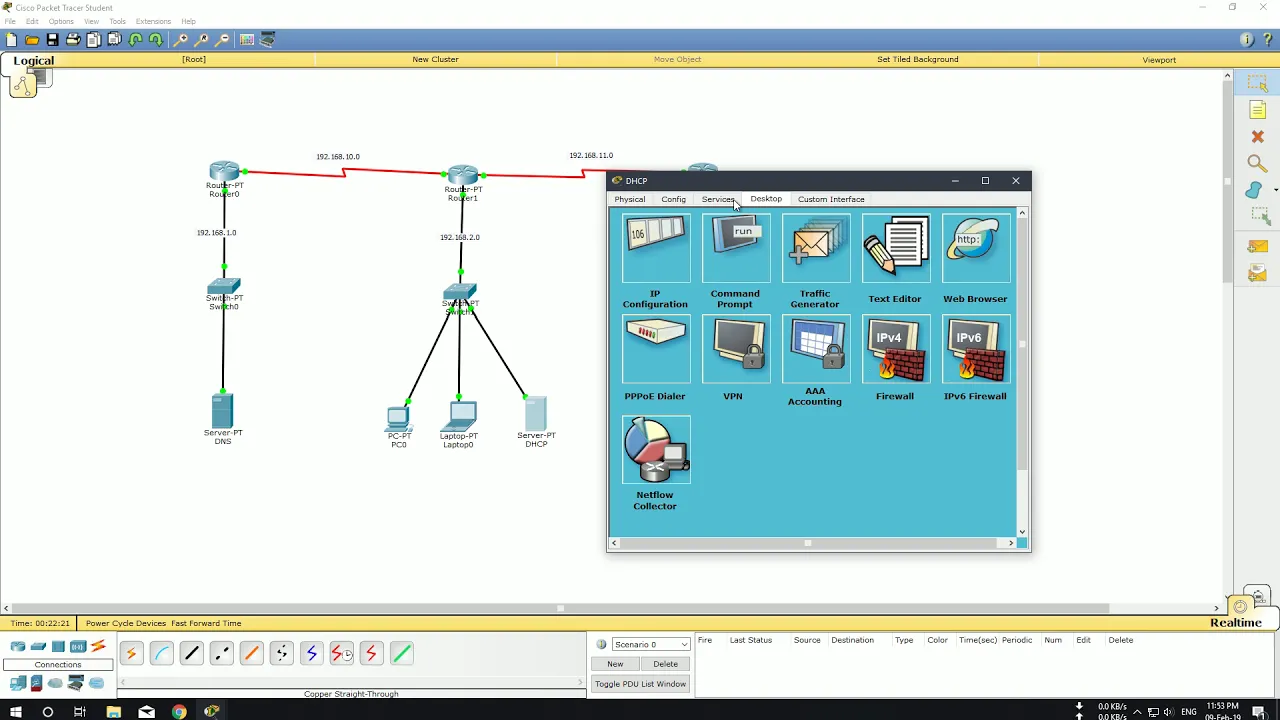Click the Delete scenario button
The width and height of the screenshot is (1280, 720).
click(x=665, y=664)
